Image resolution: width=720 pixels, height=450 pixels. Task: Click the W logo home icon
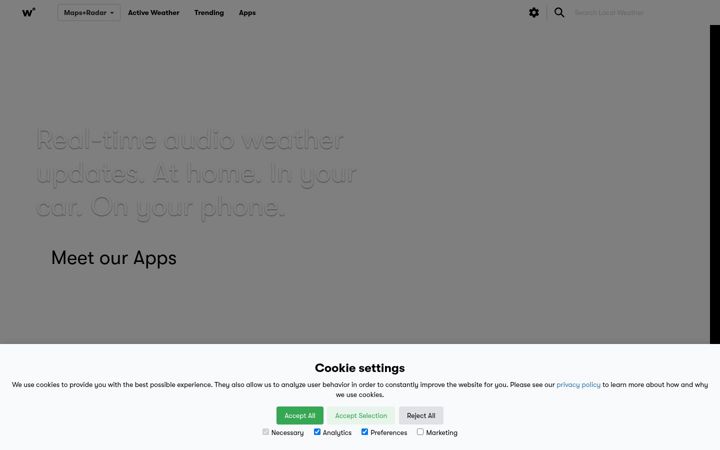[28, 12]
